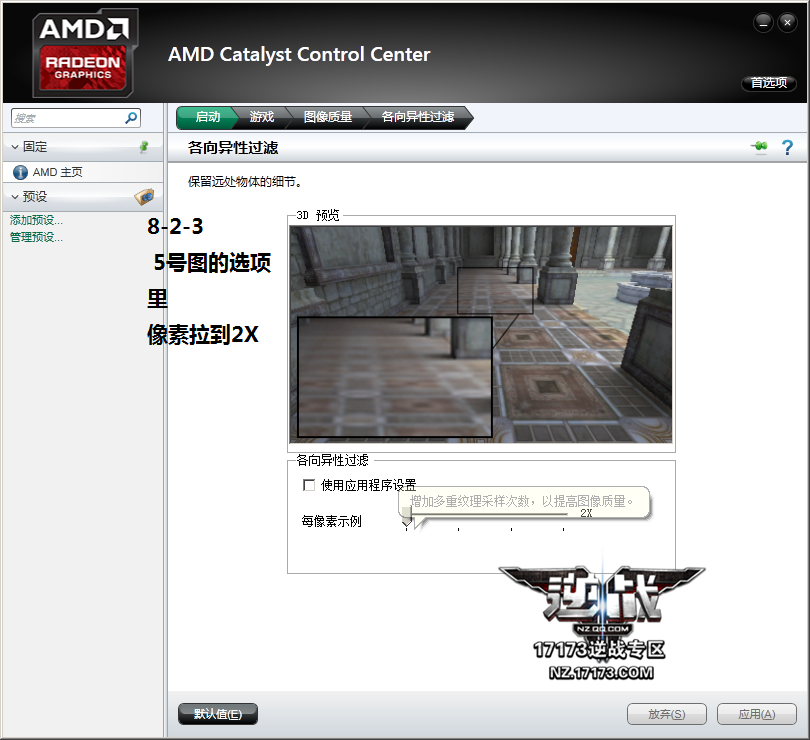
Task: Click the AMD Radeon Graphics logo
Action: pyautogui.click(x=85, y=53)
